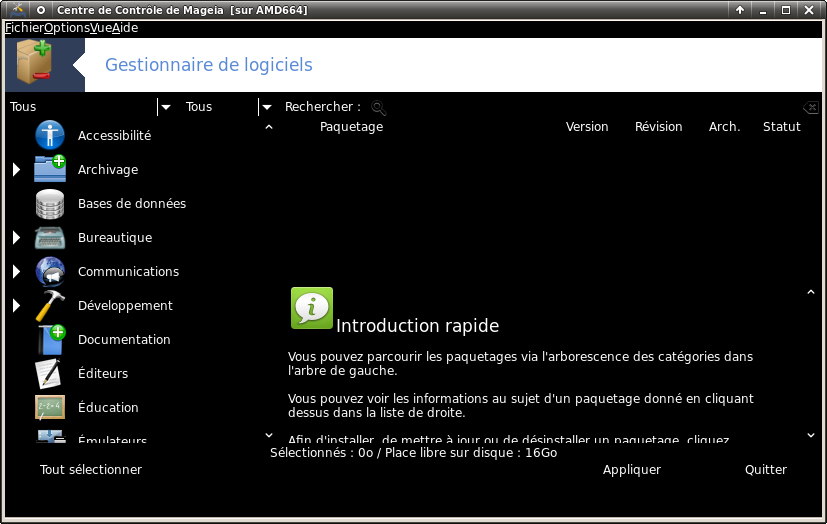Click the Appliquer button
The width and height of the screenshot is (827, 524).
click(x=632, y=470)
